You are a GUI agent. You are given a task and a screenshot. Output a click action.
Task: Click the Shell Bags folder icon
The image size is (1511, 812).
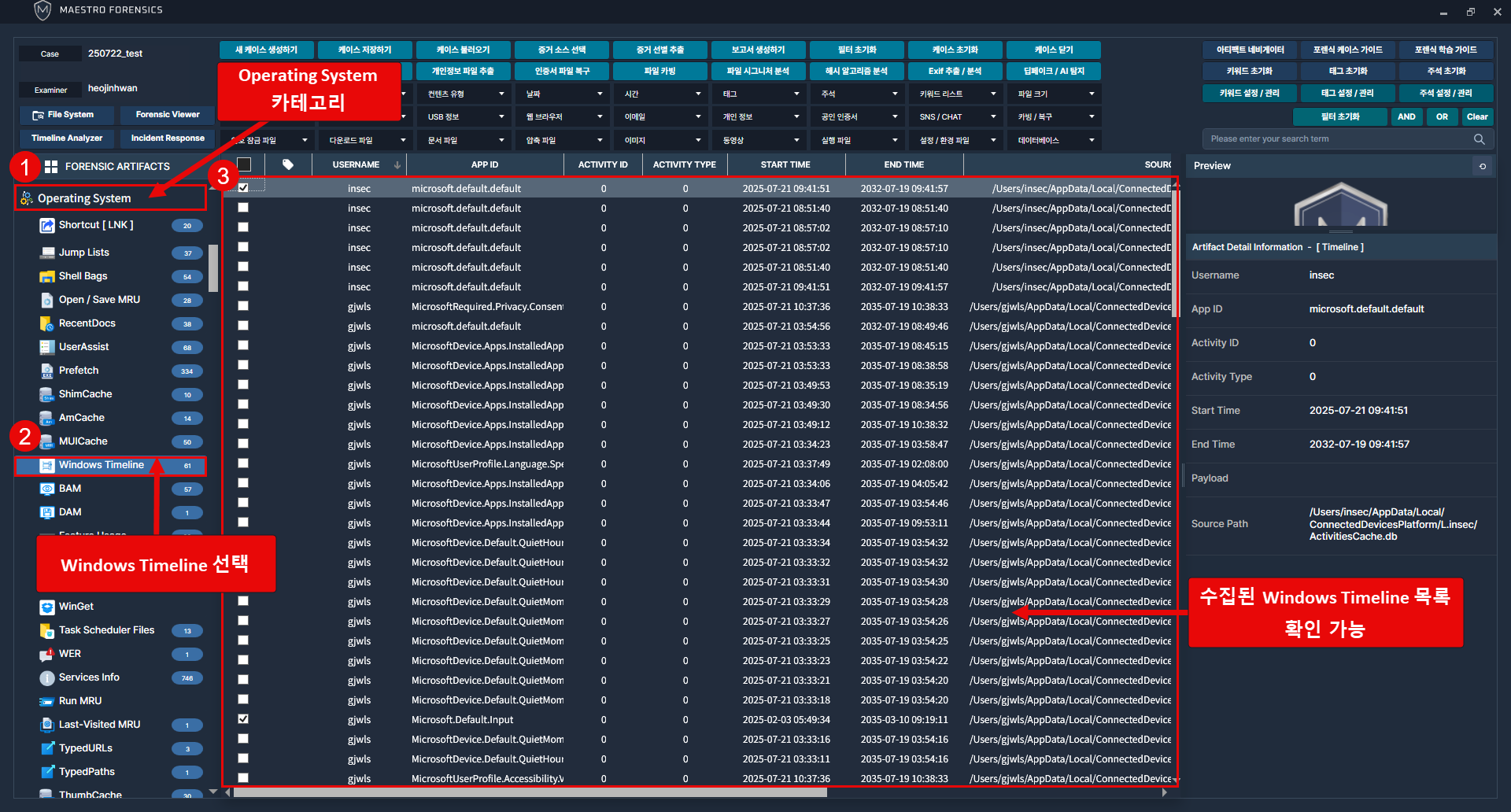click(x=46, y=276)
